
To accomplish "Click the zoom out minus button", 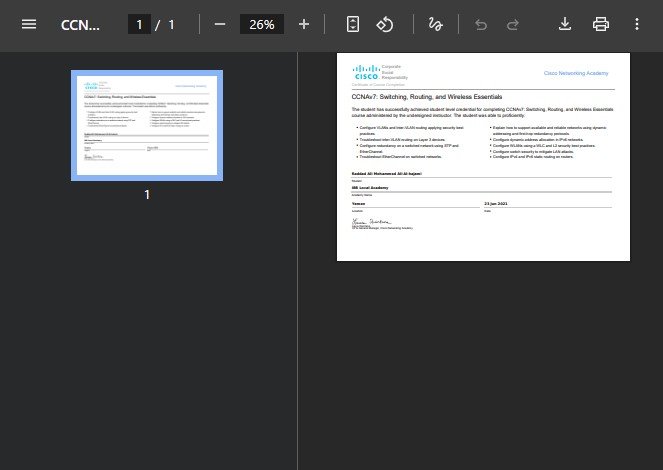I will point(220,24).
